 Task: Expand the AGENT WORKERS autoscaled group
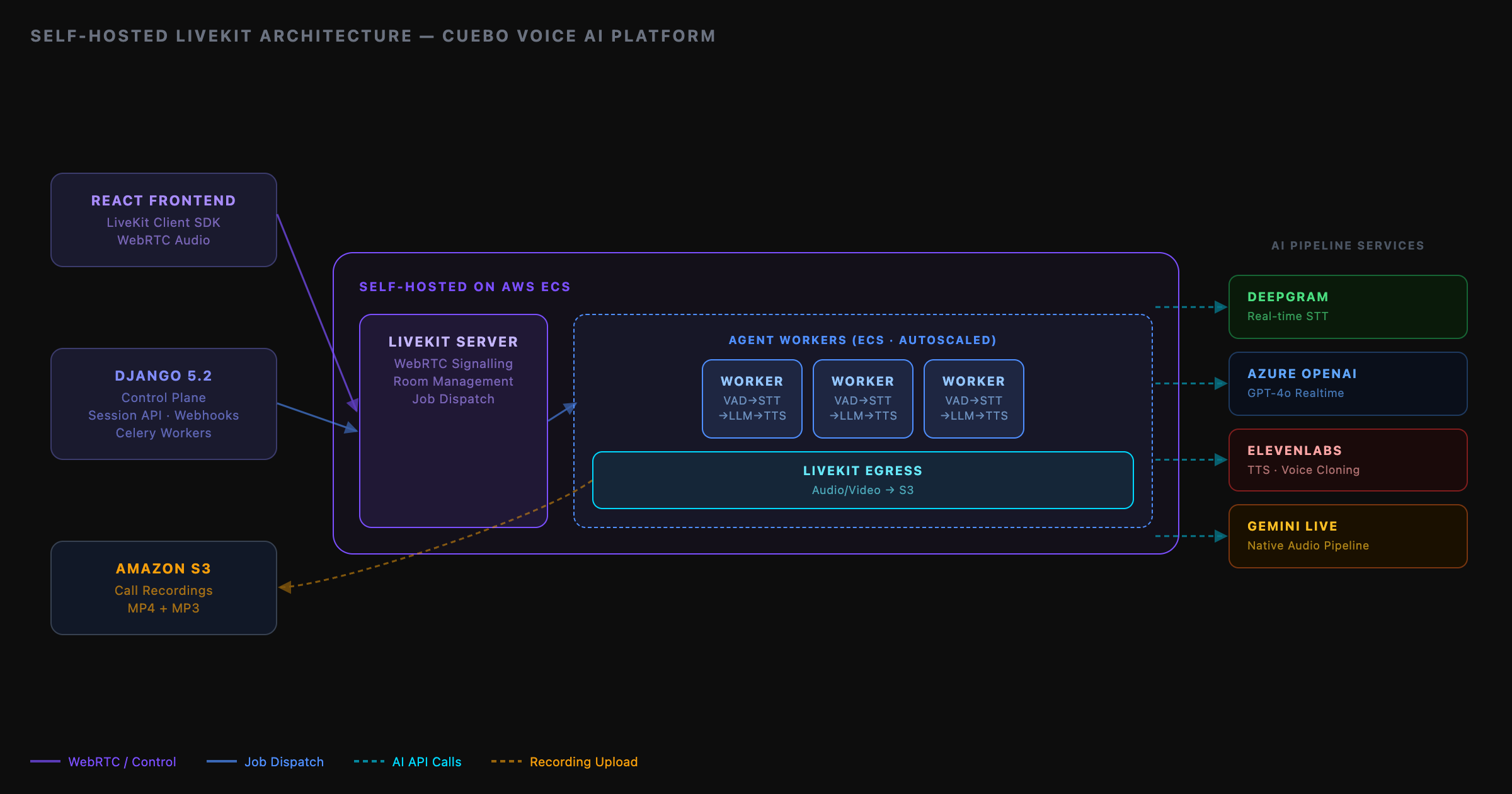tap(862, 340)
